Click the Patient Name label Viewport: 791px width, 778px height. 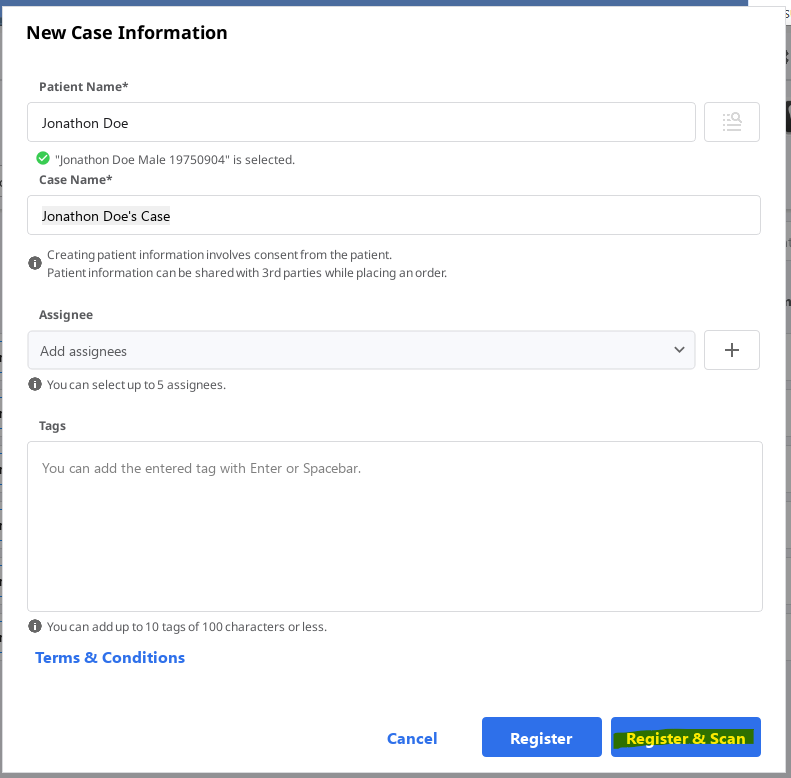[x=83, y=87]
